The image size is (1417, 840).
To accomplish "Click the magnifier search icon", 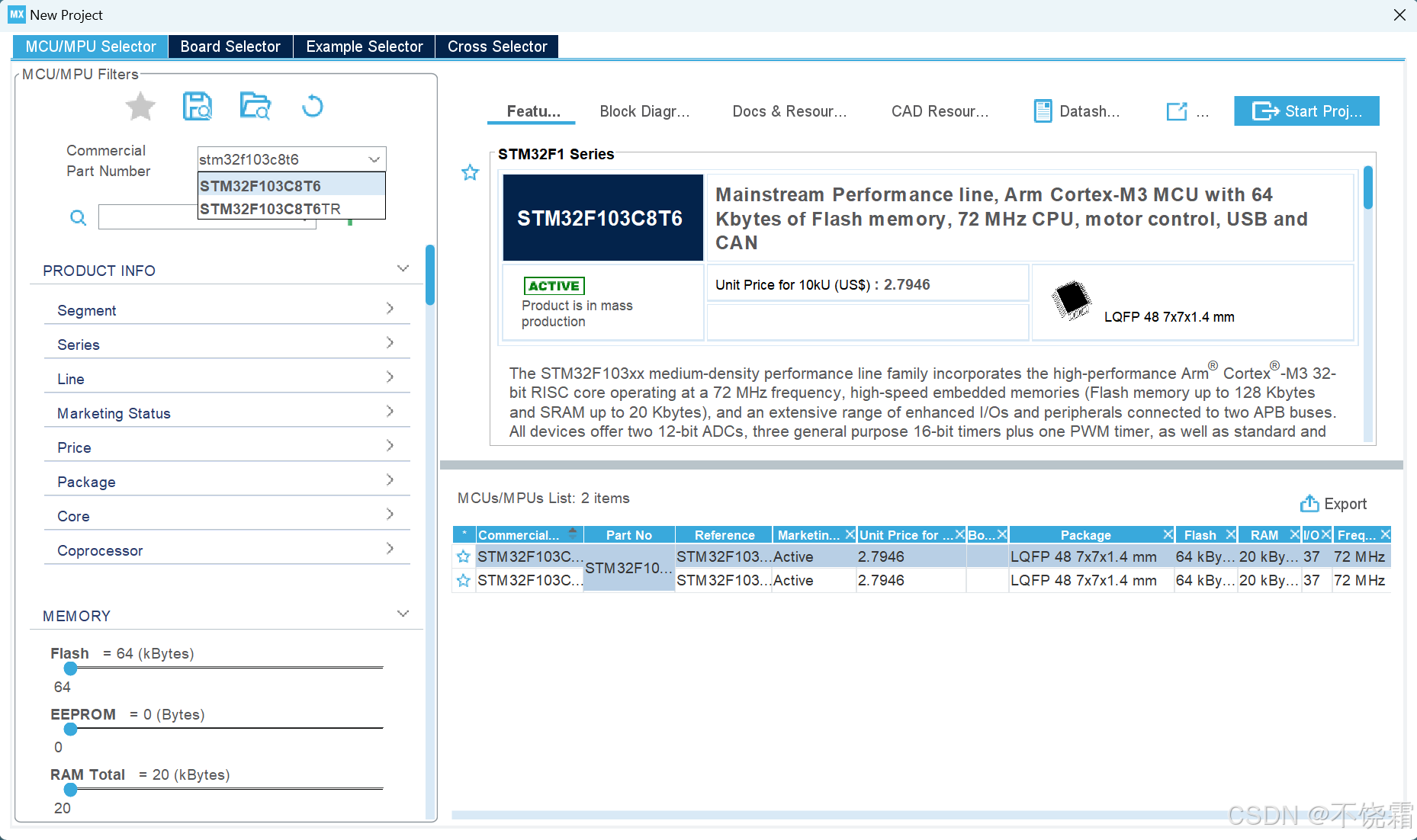I will pyautogui.click(x=78, y=218).
